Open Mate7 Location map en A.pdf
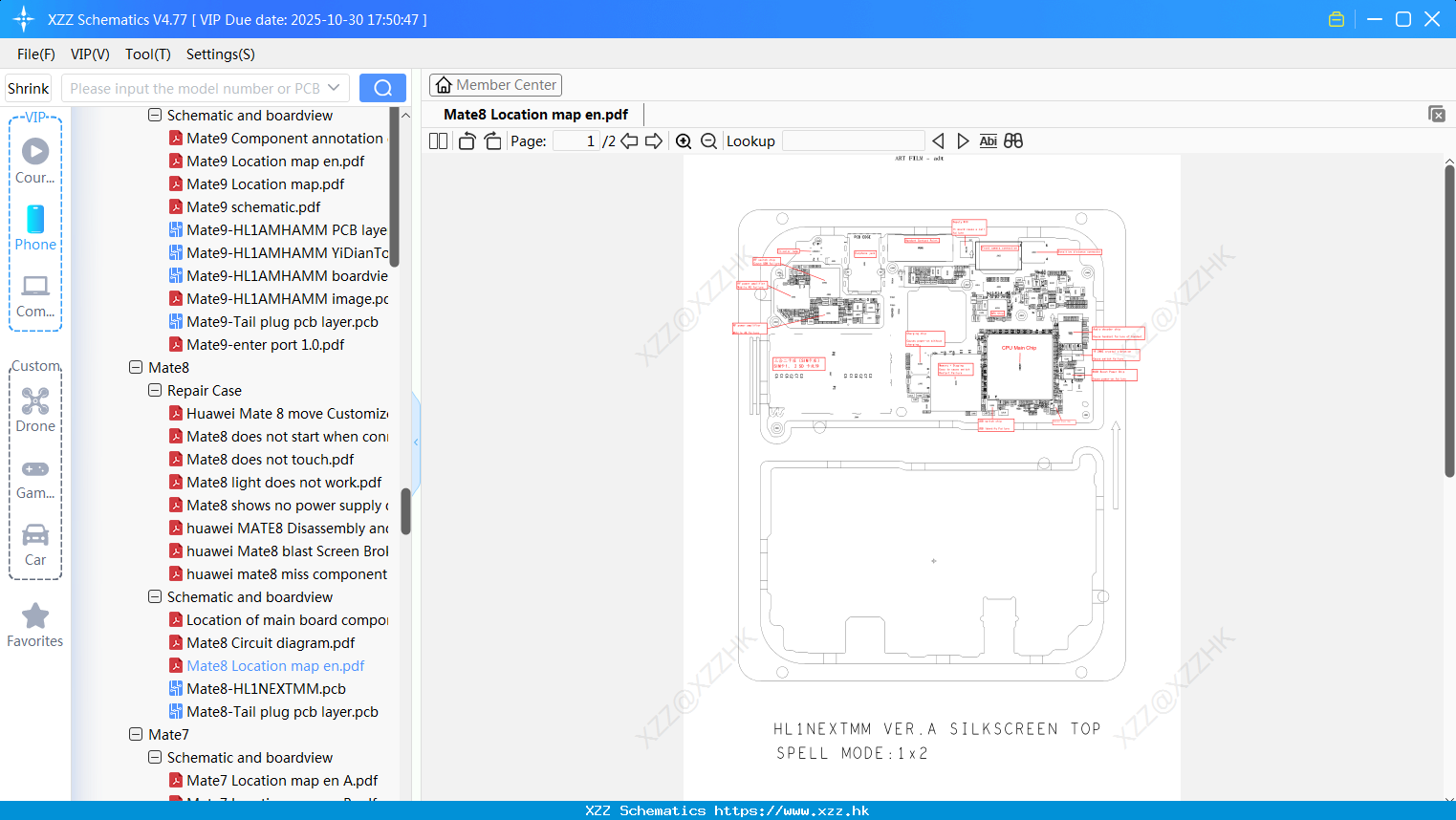 tap(282, 780)
